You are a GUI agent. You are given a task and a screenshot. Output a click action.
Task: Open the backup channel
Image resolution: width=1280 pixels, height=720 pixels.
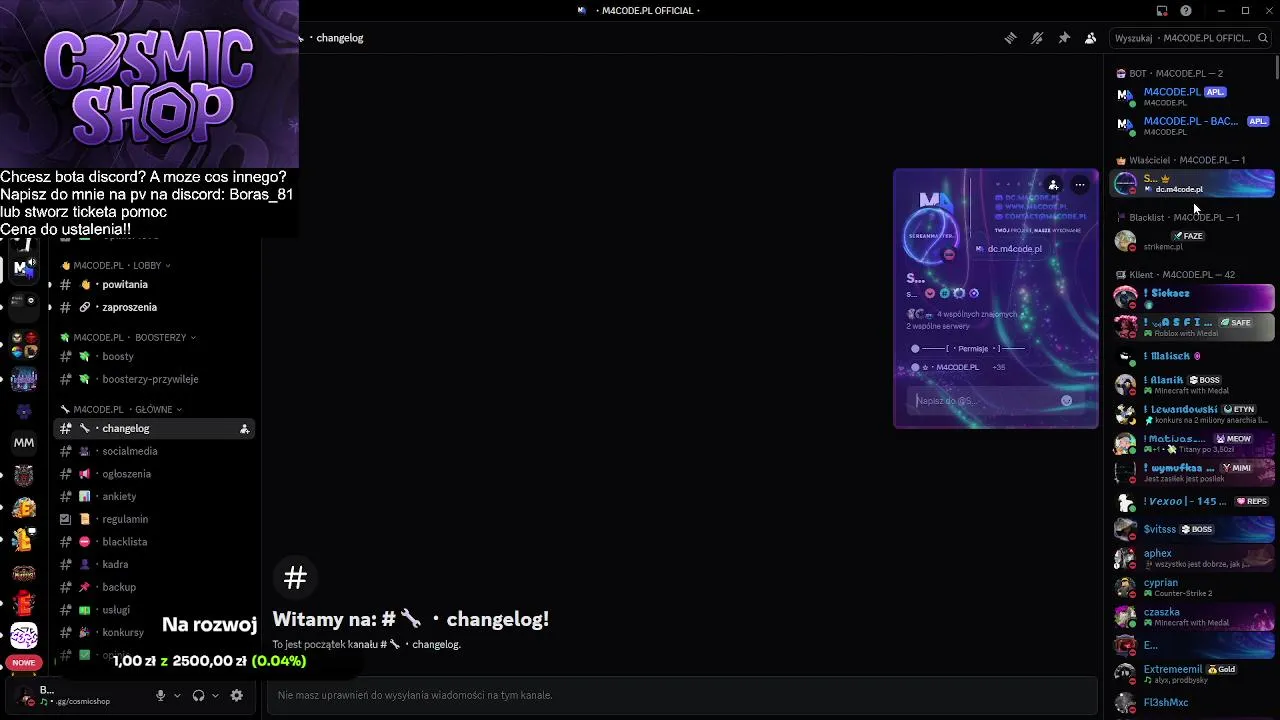click(155, 587)
